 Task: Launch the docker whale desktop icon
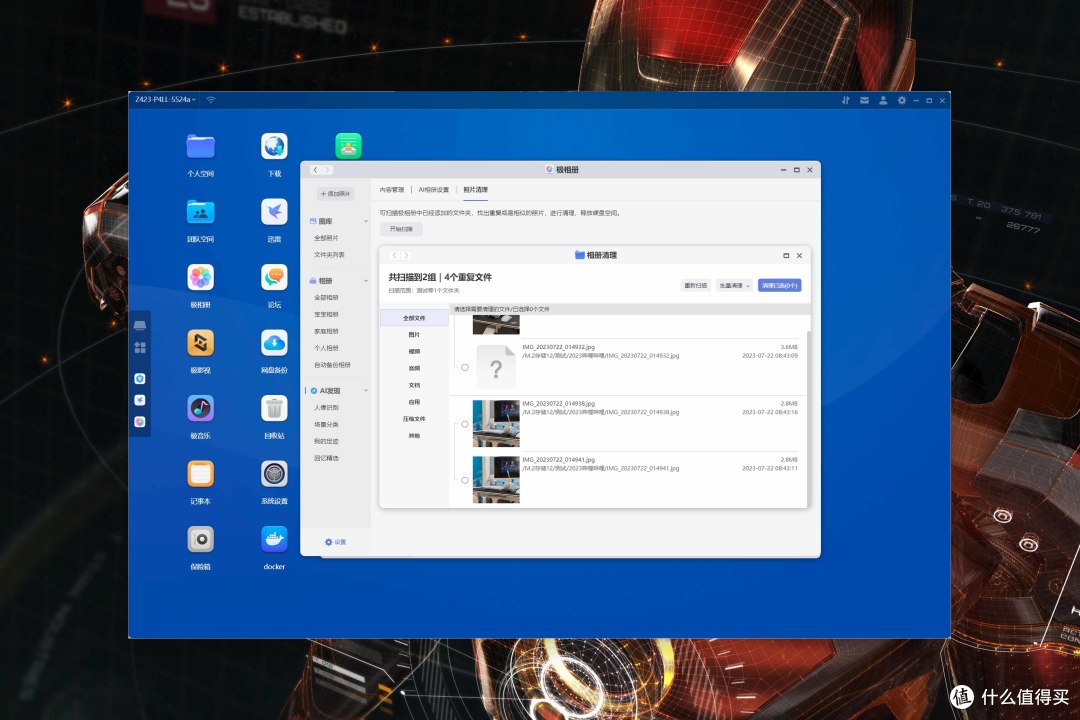click(x=274, y=539)
